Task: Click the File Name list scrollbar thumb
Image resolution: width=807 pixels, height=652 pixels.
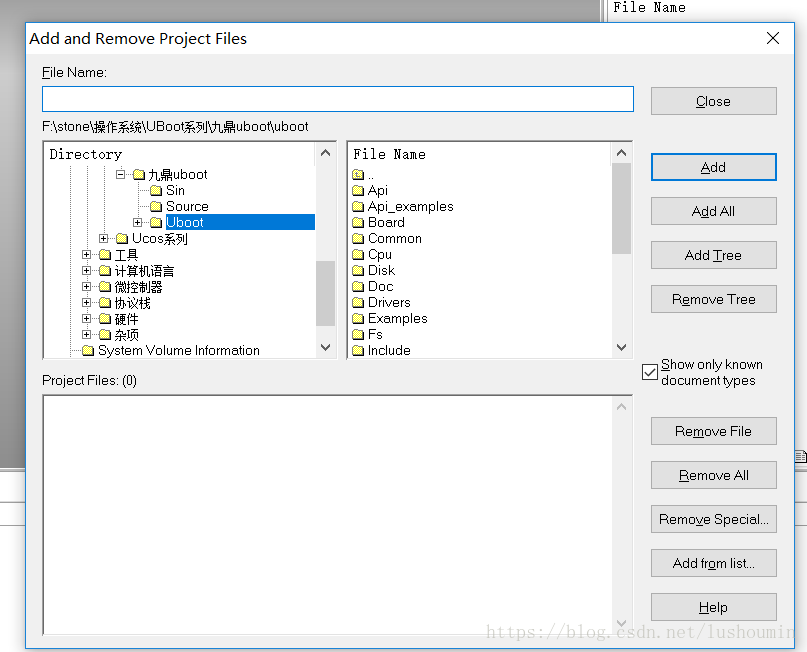Action: coord(621,208)
